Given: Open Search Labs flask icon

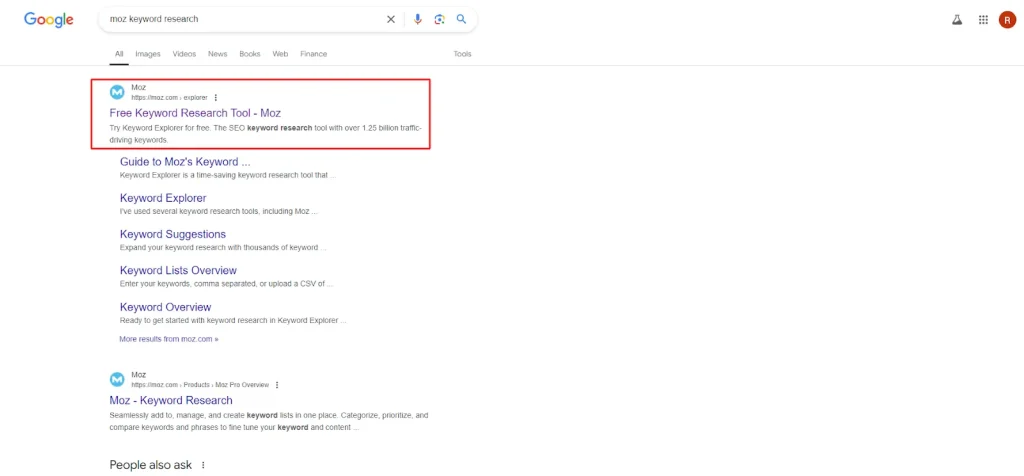Looking at the screenshot, I should pyautogui.click(x=957, y=20).
